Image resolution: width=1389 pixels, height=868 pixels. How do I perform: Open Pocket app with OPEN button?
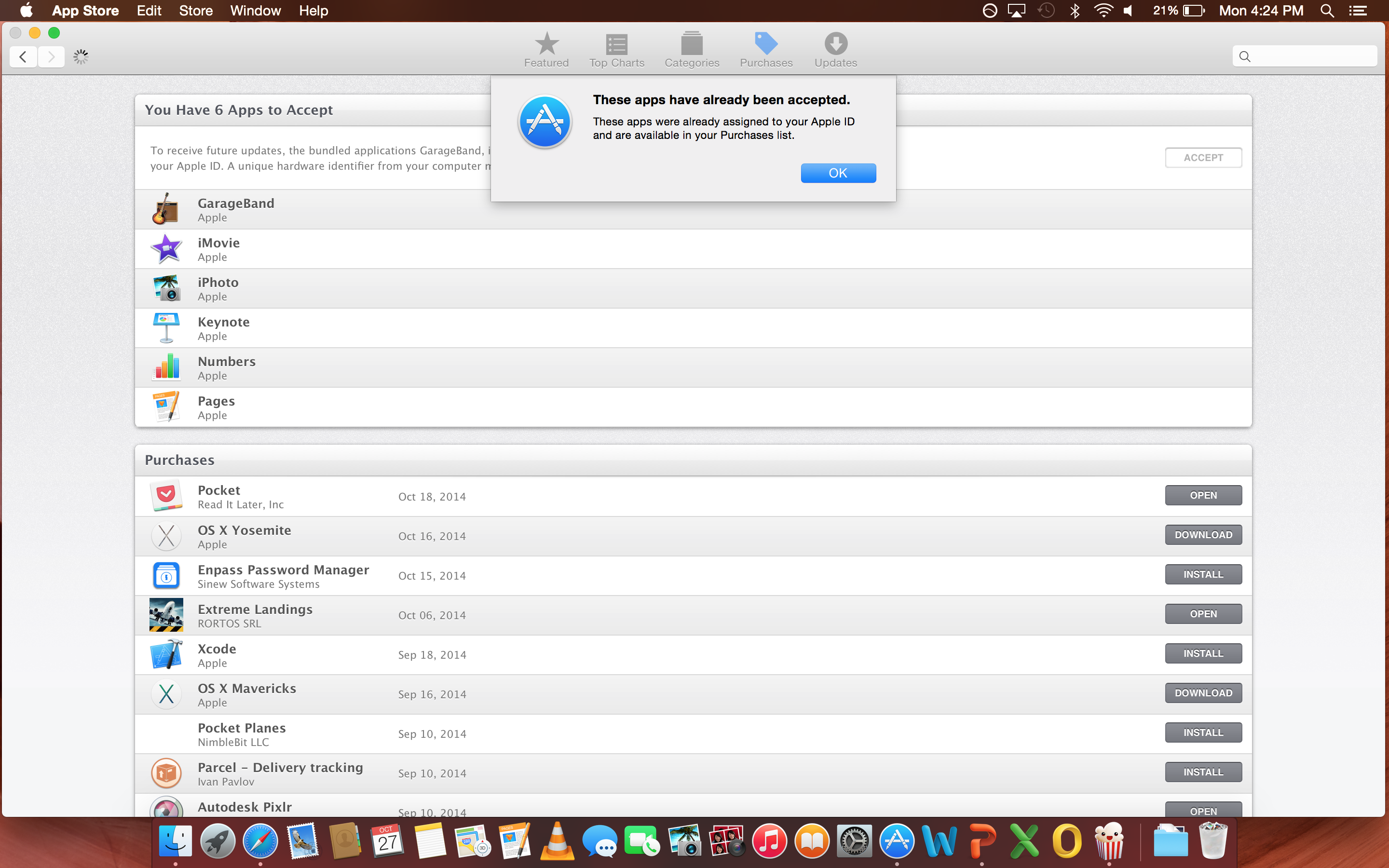[1203, 495]
